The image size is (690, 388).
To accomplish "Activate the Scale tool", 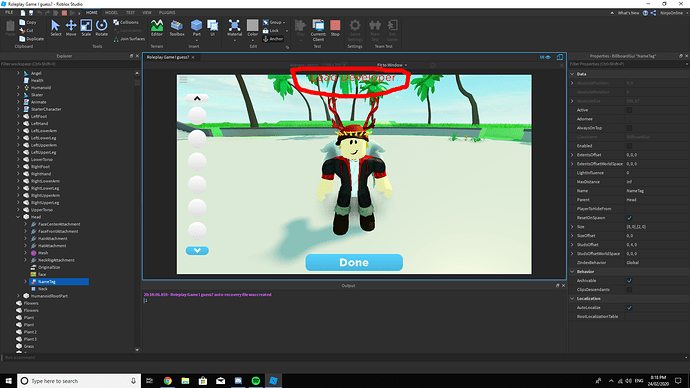I will 86,28.
